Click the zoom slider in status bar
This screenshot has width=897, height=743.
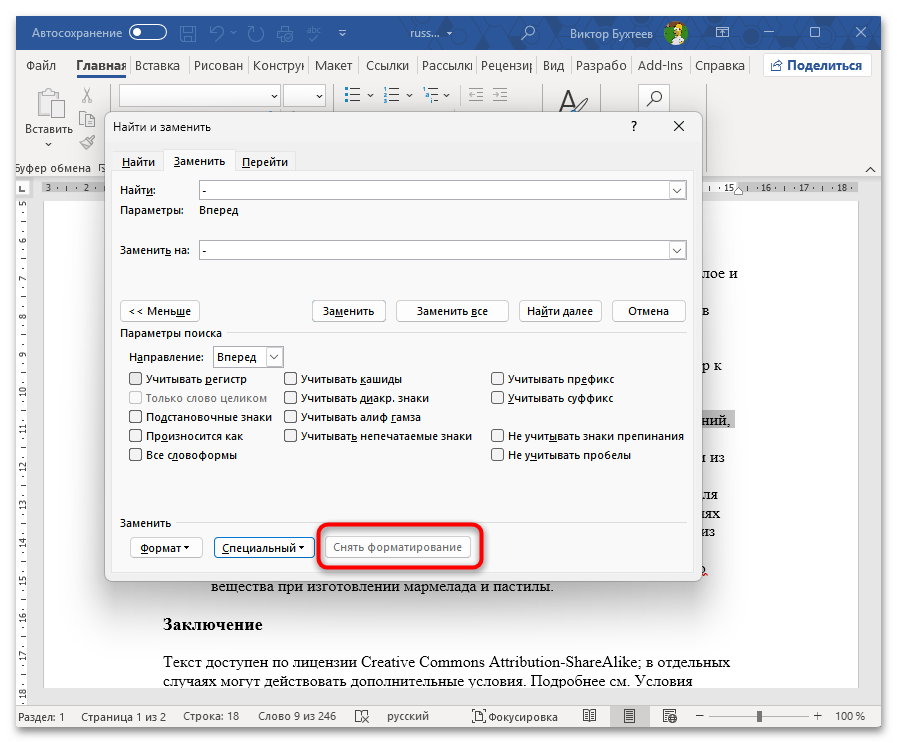tap(758, 717)
